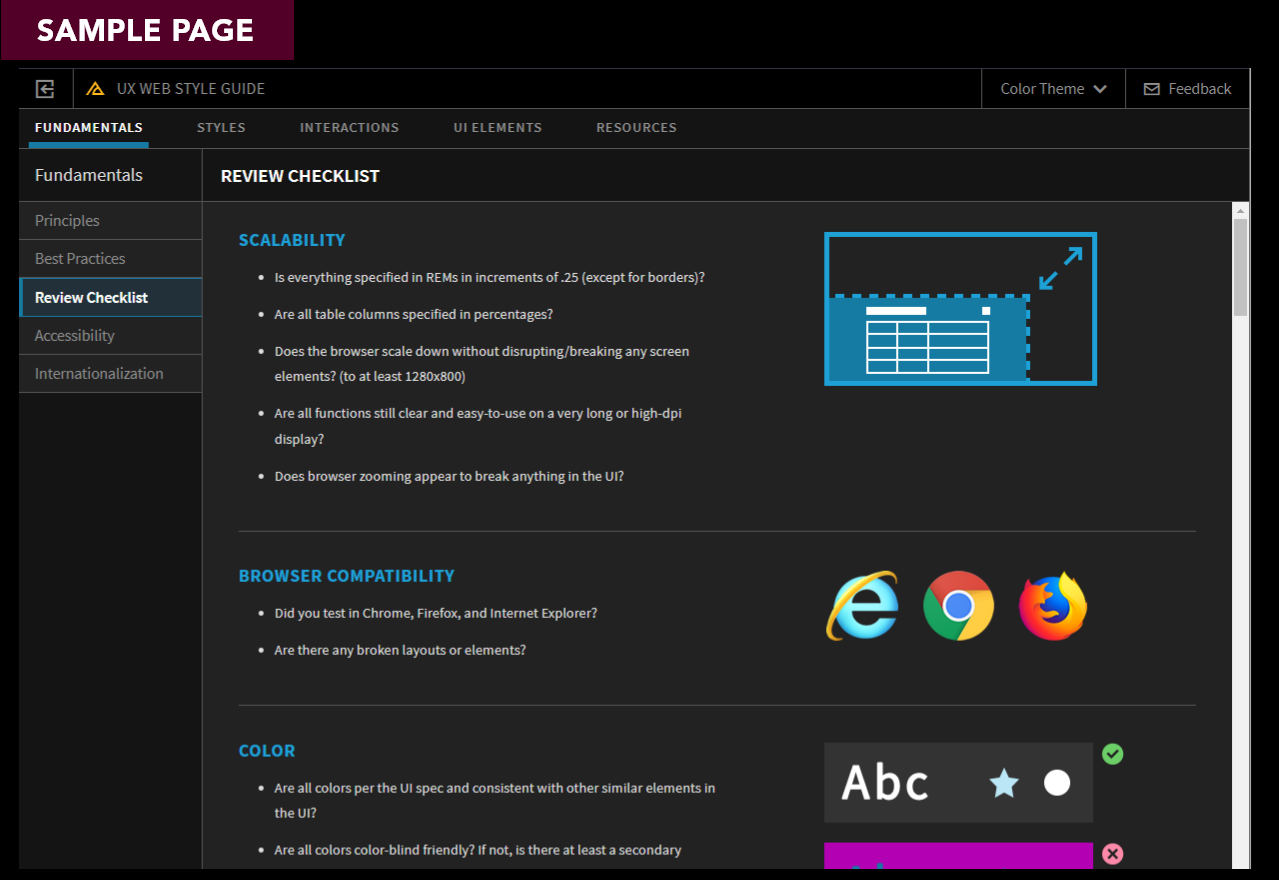
Task: Select Review Checklist in the sidebar
Action: point(111,297)
